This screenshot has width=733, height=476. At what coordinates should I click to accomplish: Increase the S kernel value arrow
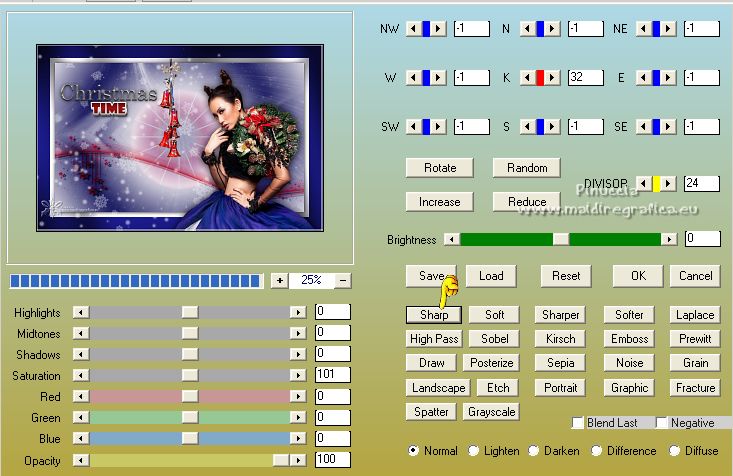coord(553,127)
